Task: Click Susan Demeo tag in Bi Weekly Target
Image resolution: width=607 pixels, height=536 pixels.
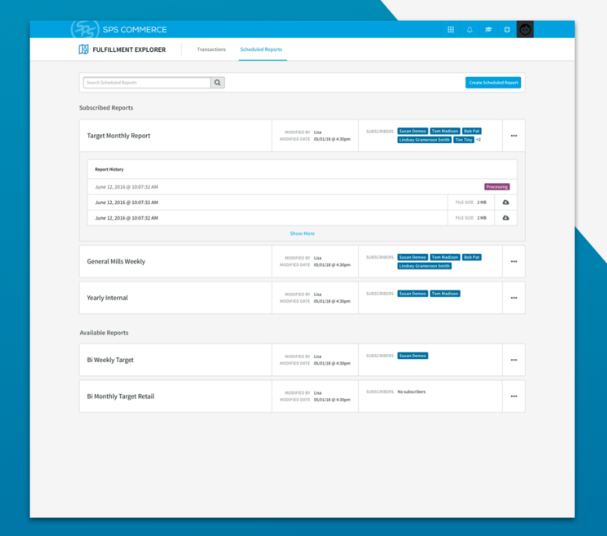Action: coord(413,356)
